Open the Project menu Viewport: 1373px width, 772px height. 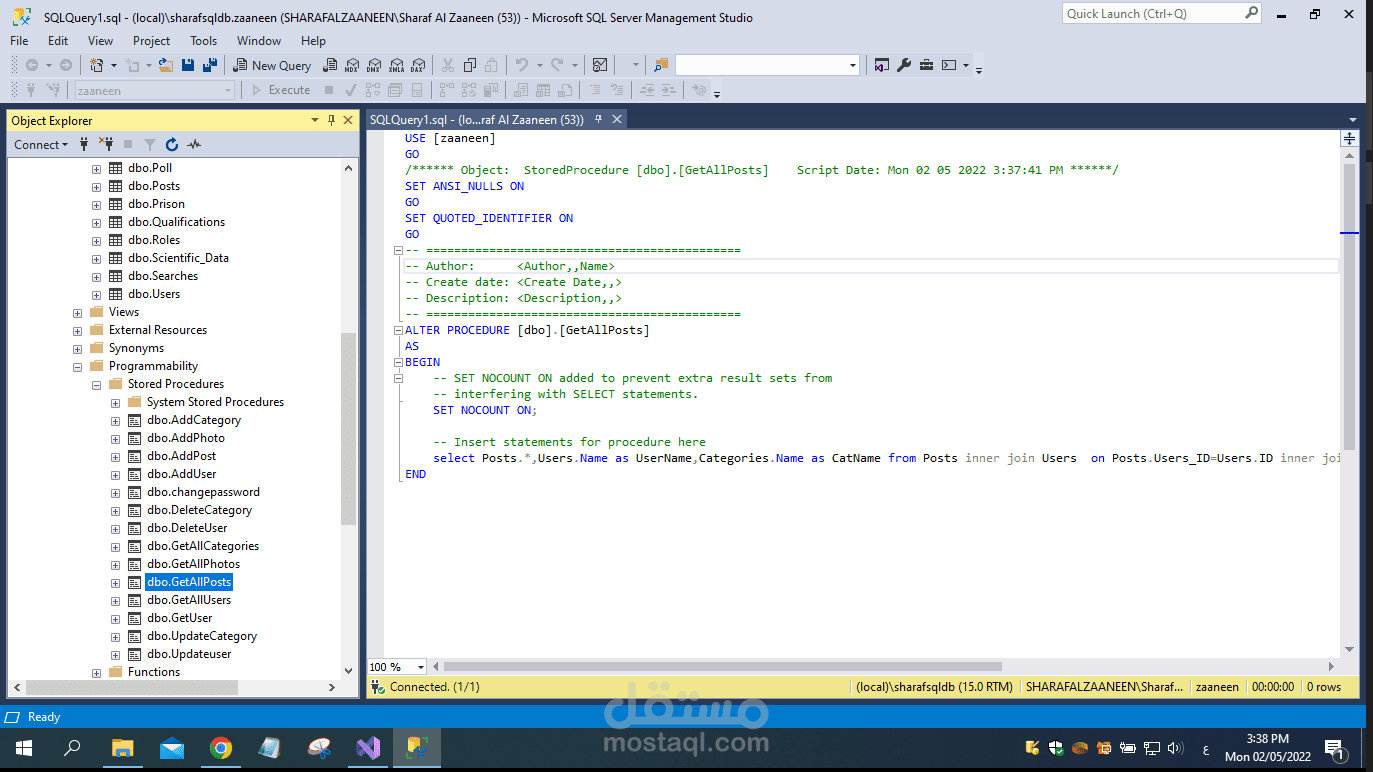[152, 41]
